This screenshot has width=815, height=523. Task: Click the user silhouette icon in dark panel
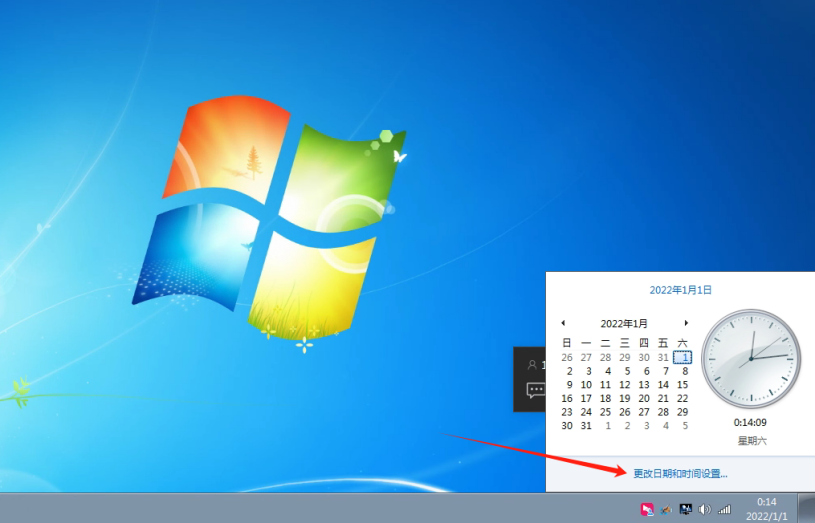click(532, 365)
